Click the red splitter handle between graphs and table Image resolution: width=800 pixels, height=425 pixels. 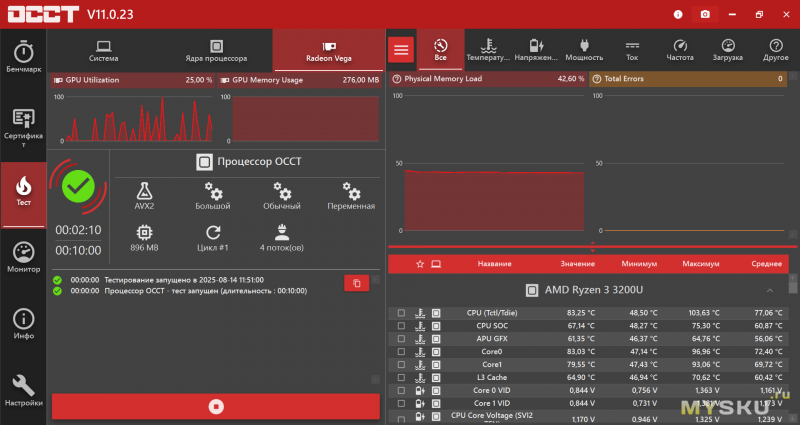click(x=592, y=247)
